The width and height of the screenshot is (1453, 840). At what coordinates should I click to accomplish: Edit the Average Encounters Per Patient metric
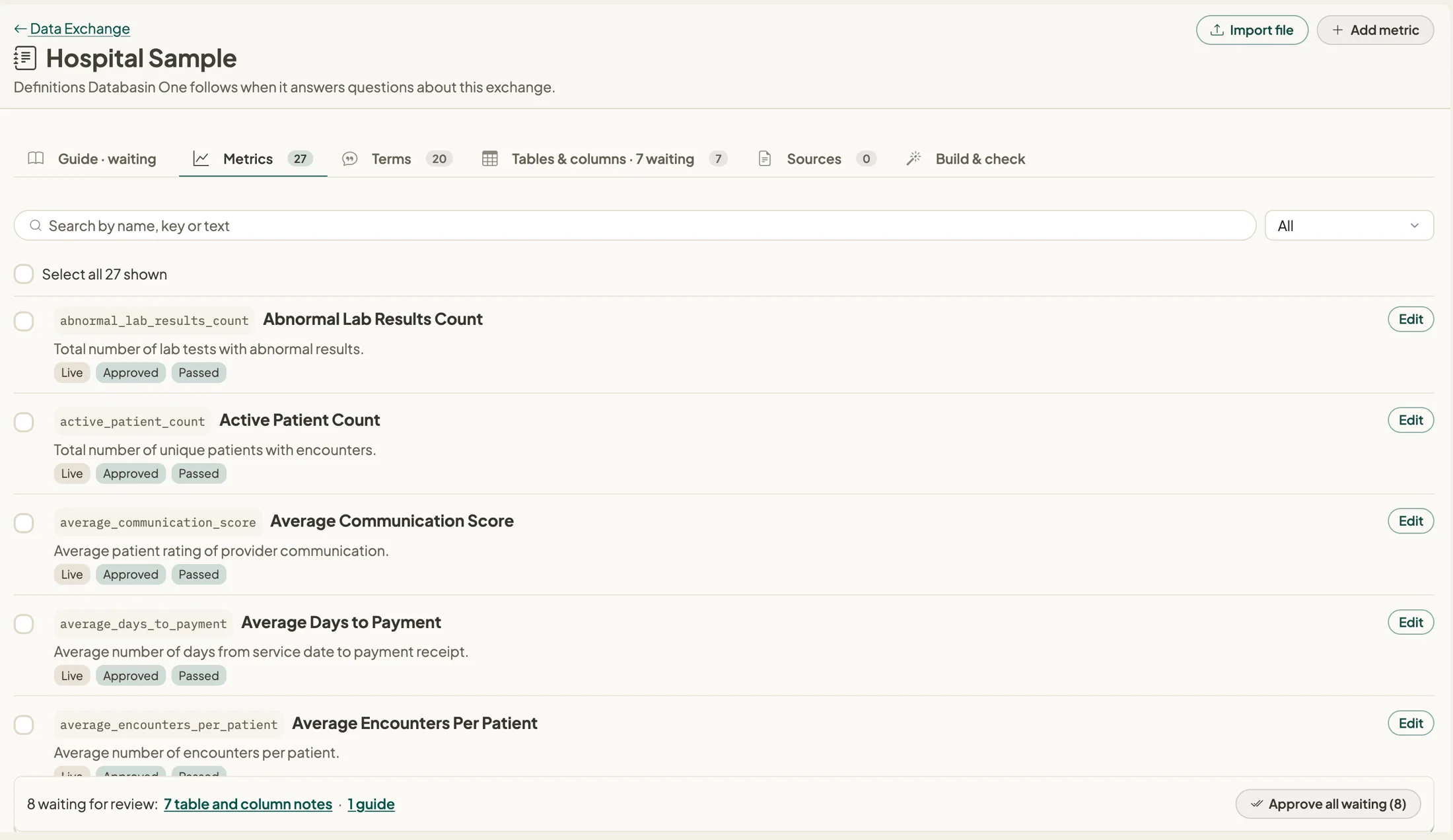coord(1411,723)
